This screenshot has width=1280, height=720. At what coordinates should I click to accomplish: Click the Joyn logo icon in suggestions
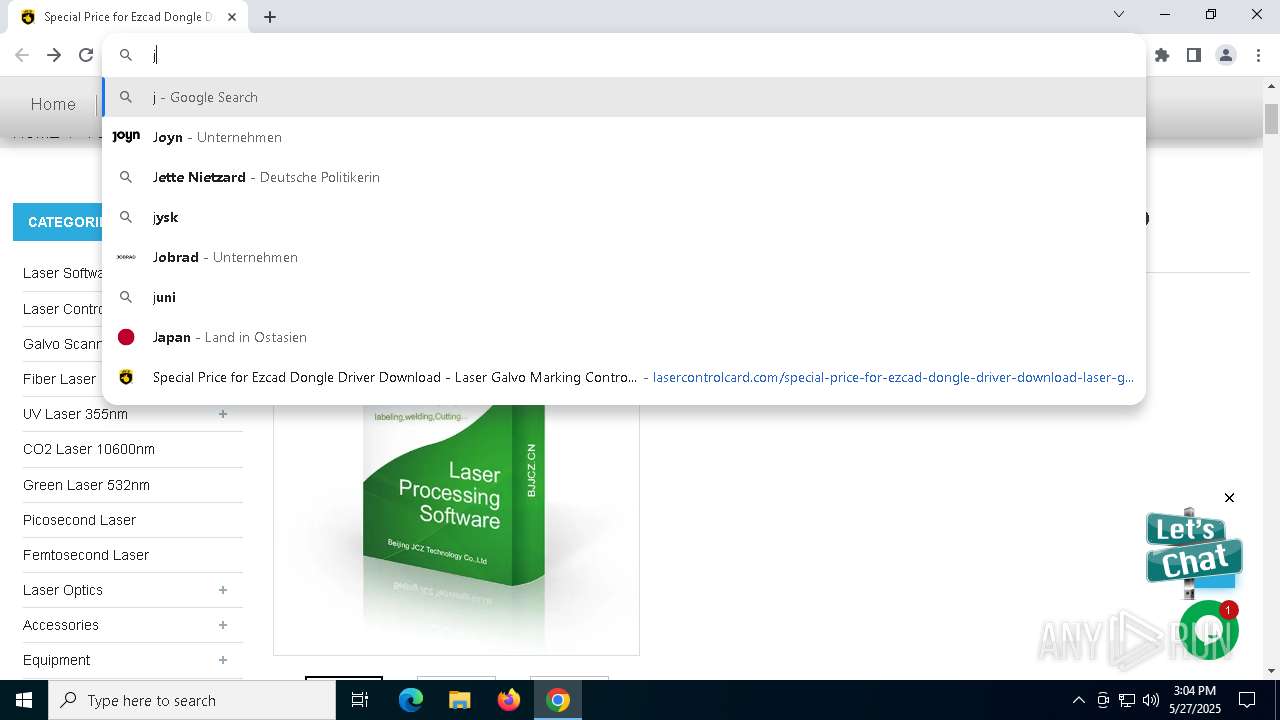(126, 137)
